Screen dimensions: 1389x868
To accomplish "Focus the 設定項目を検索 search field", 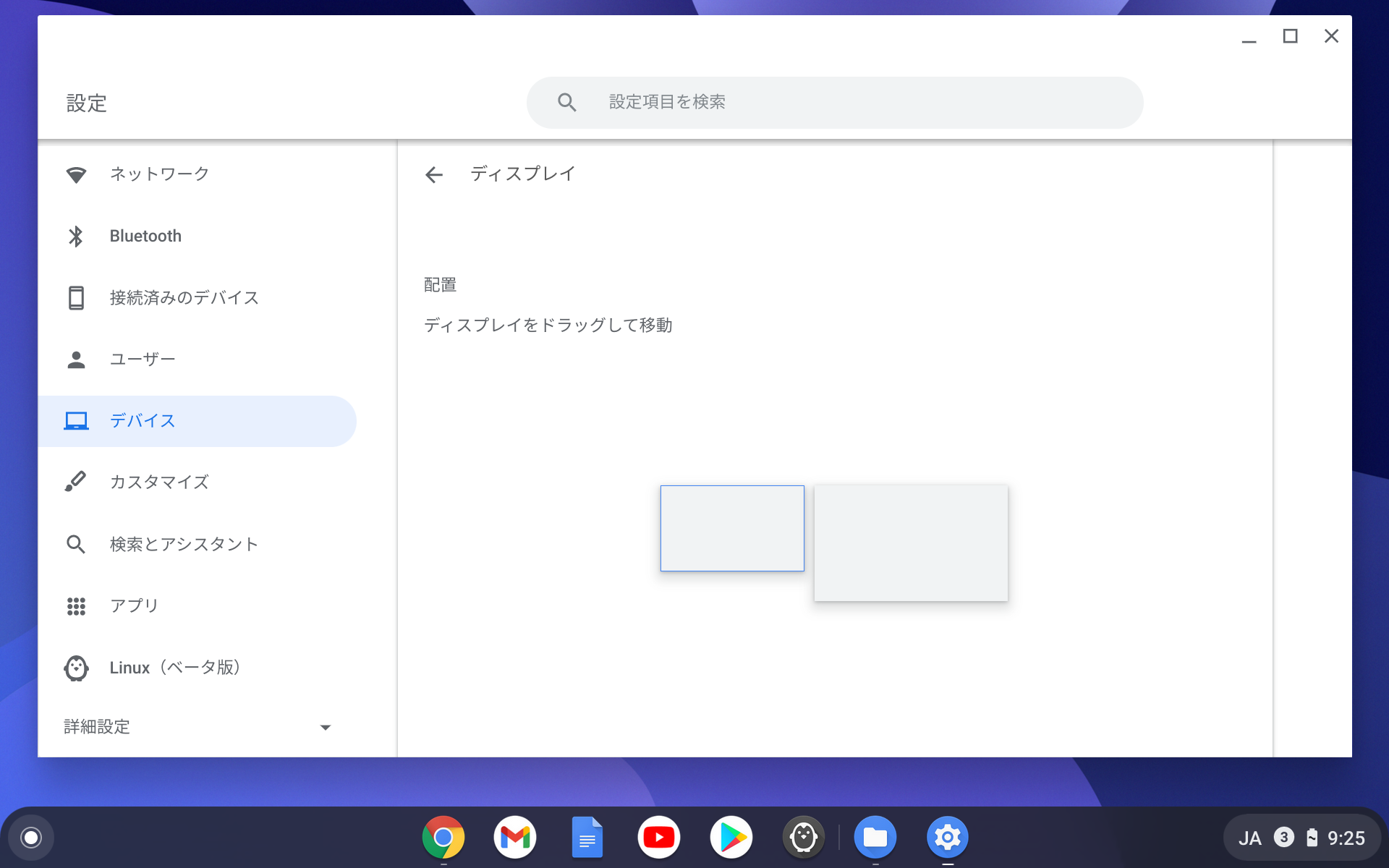I will pyautogui.click(x=835, y=103).
